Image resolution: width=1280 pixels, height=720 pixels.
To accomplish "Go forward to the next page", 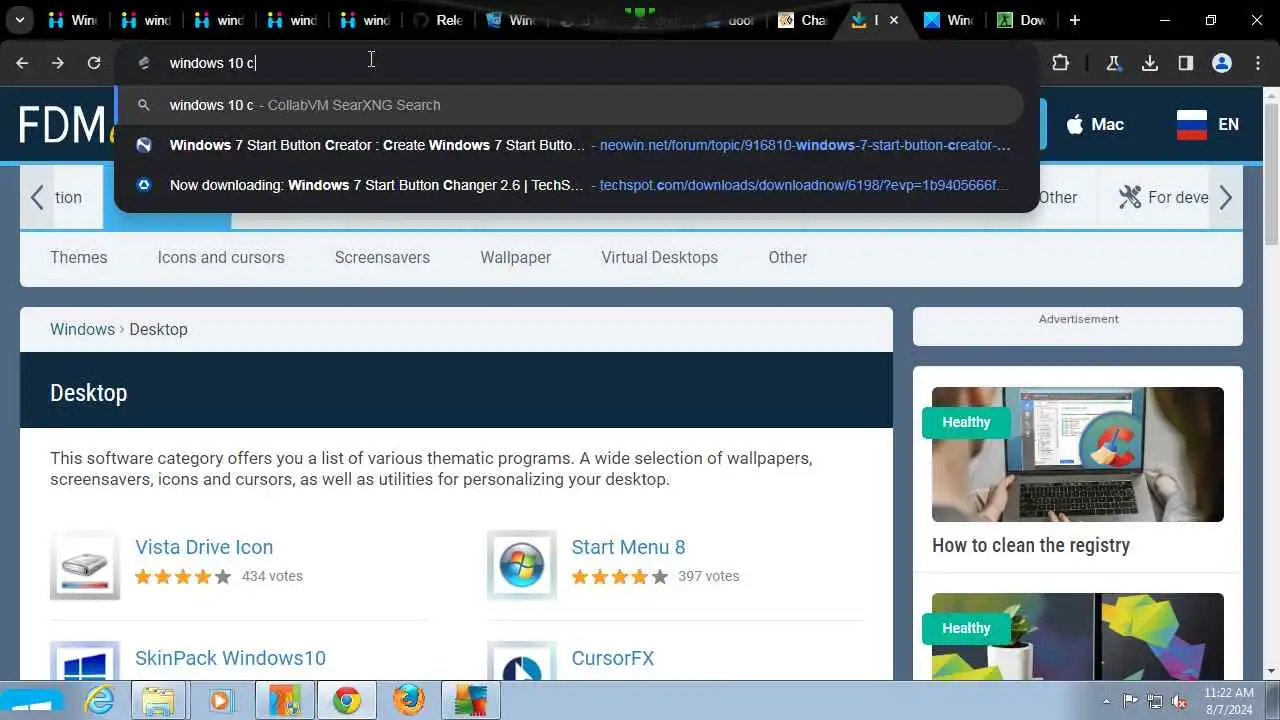I will pos(58,63).
